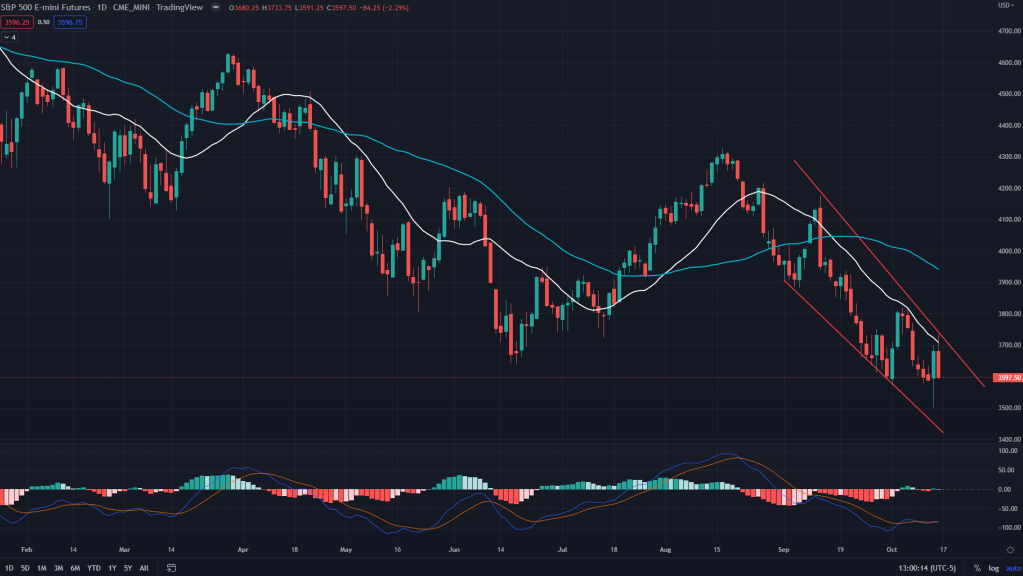
Task: Select the 6M time range
Action: click(75, 568)
